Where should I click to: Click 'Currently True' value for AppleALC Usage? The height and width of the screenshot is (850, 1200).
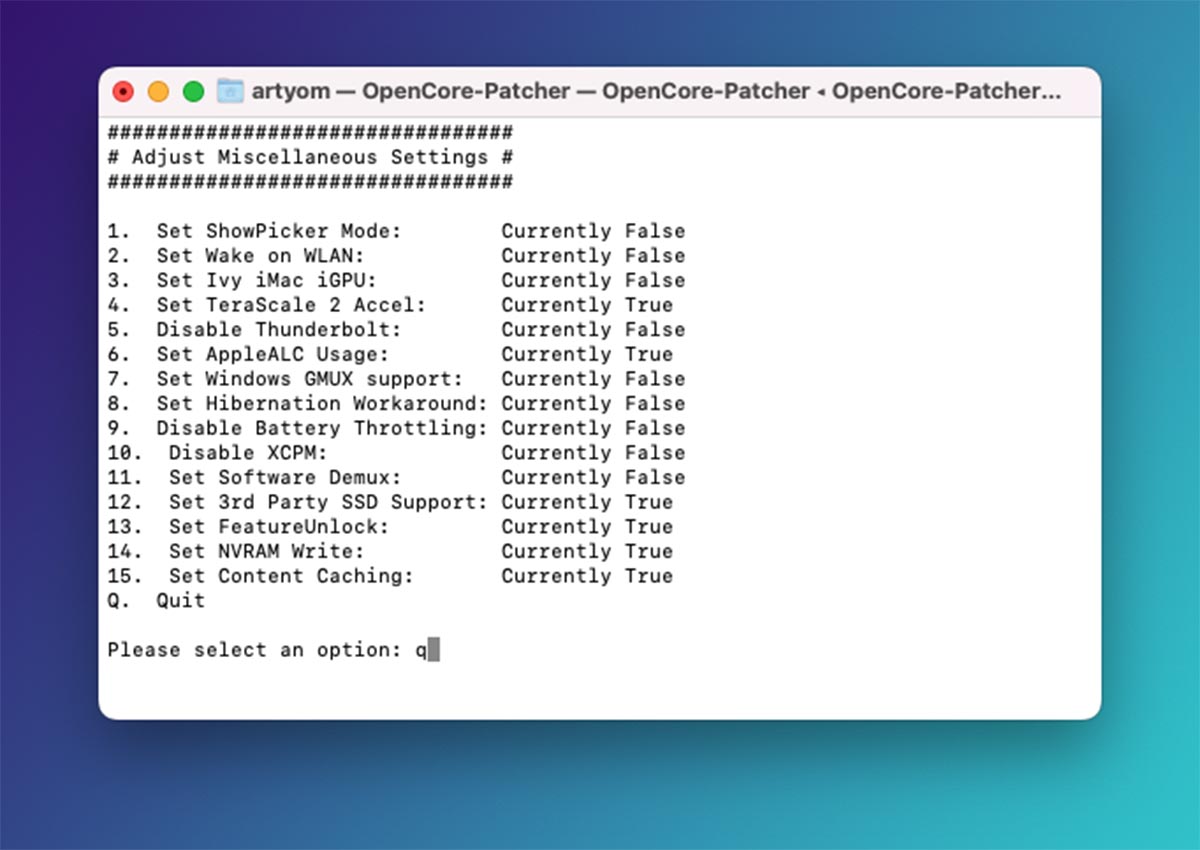(587, 354)
